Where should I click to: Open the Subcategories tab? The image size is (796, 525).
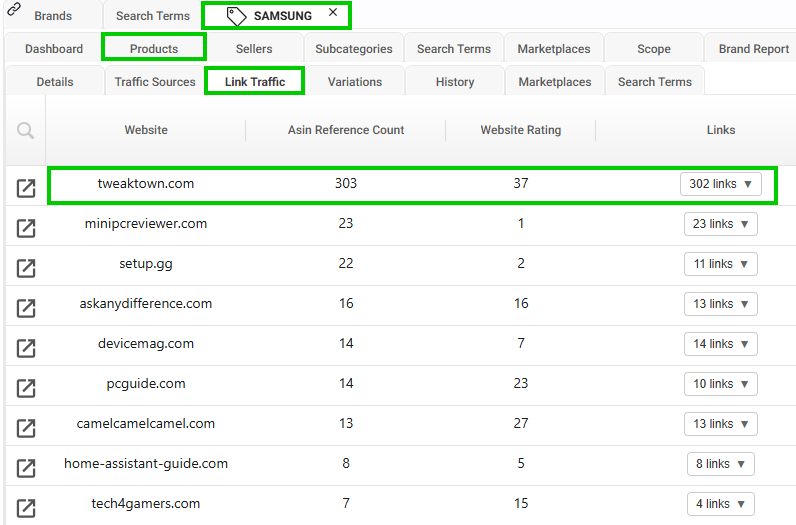(354, 49)
